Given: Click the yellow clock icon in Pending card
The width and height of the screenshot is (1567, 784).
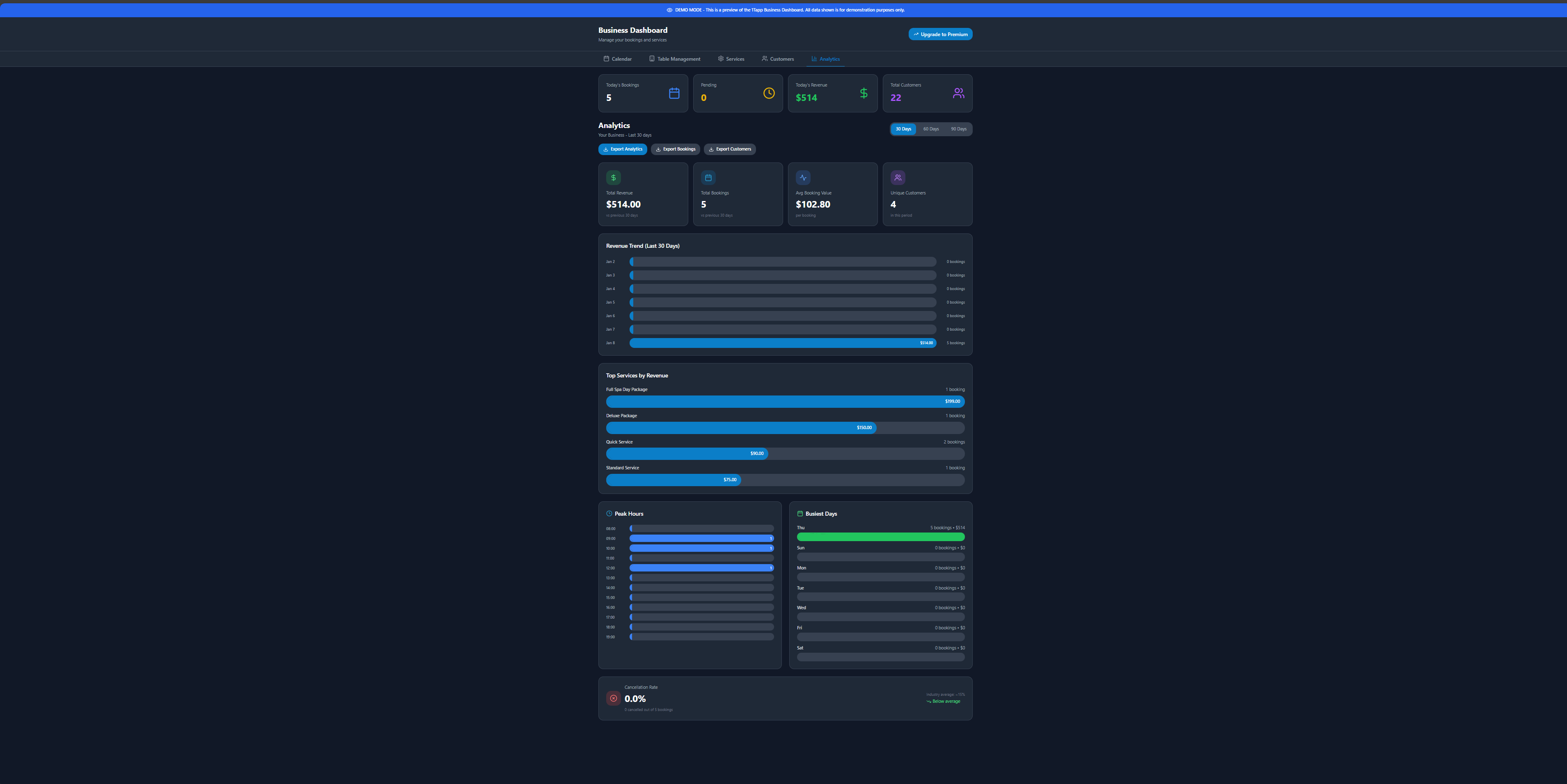Looking at the screenshot, I should click(769, 93).
